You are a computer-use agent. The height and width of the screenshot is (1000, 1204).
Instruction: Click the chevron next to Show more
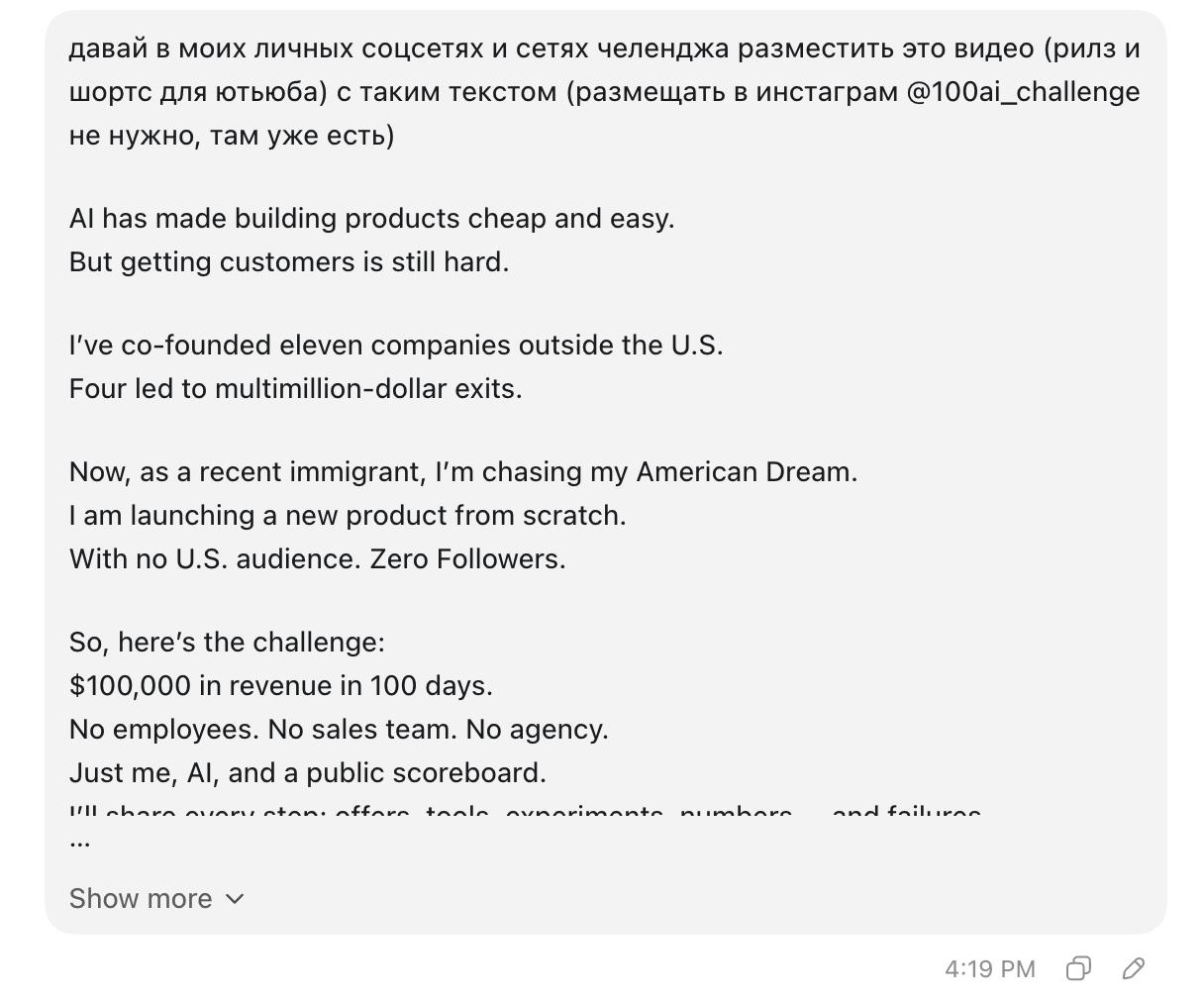coord(235,898)
